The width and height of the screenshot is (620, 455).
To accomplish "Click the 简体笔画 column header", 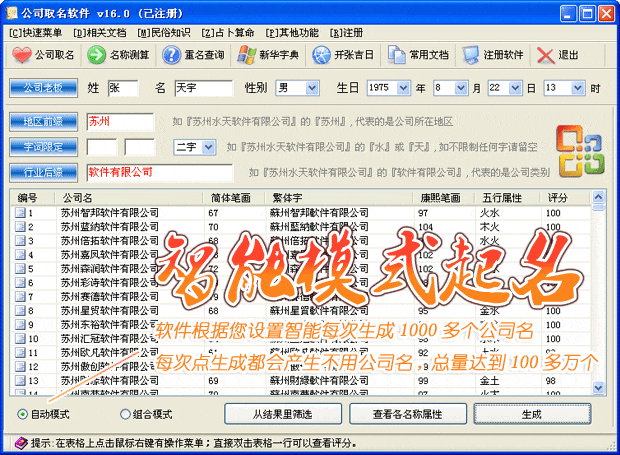I will 234,198.
